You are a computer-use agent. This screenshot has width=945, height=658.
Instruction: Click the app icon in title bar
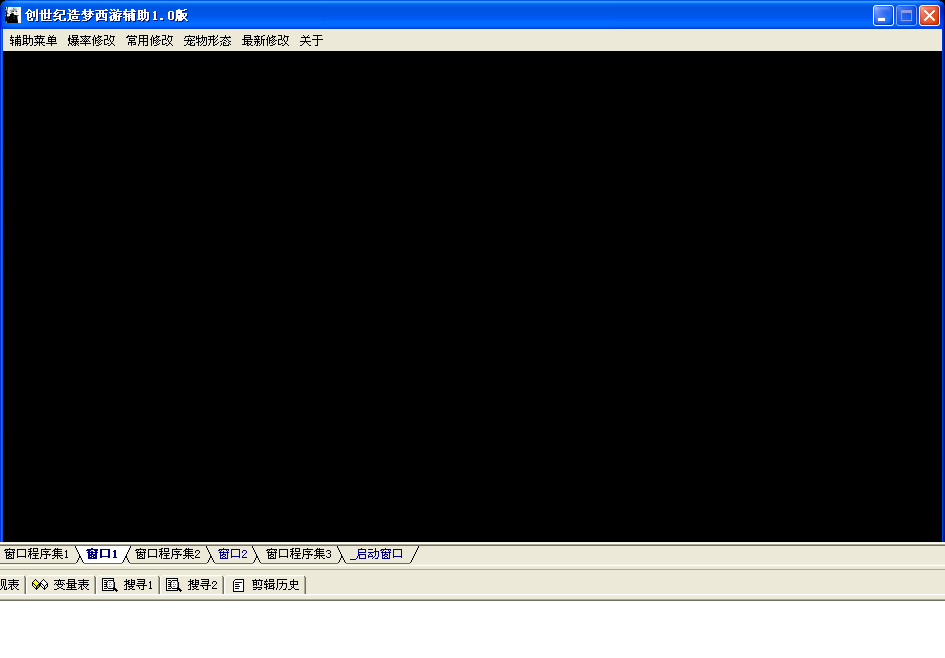13,15
